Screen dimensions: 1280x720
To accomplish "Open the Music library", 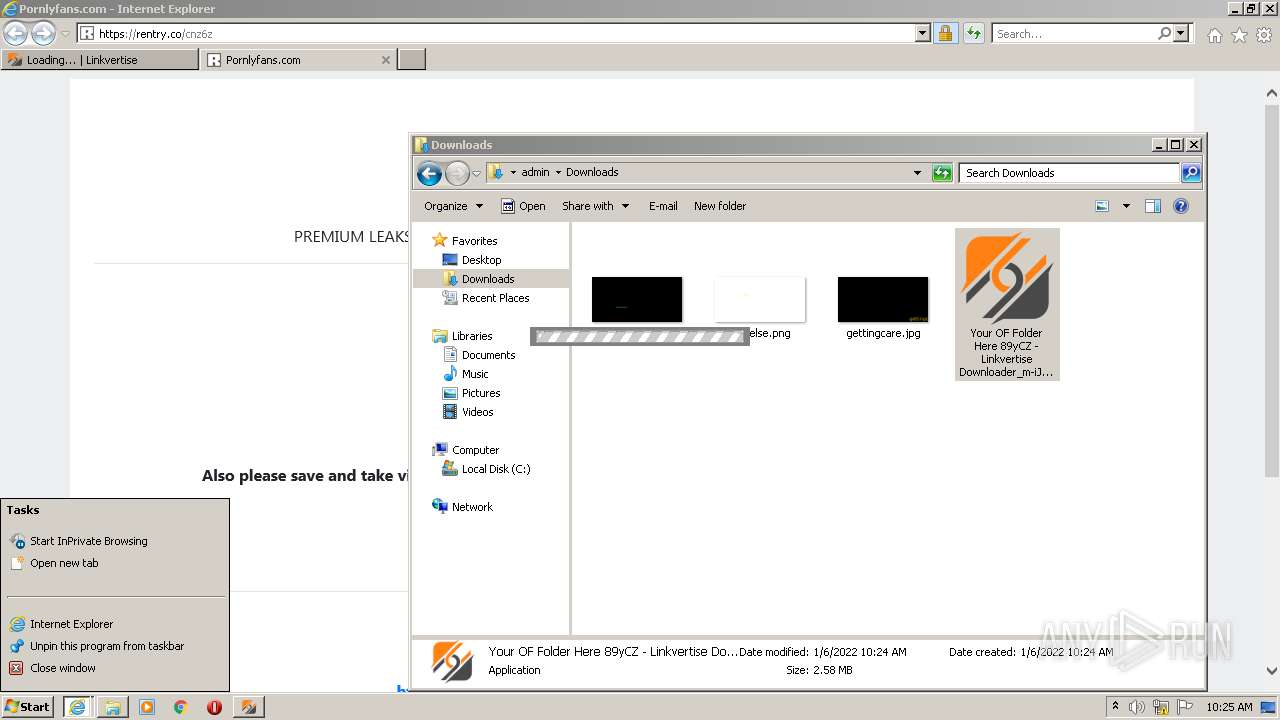I will tap(474, 374).
